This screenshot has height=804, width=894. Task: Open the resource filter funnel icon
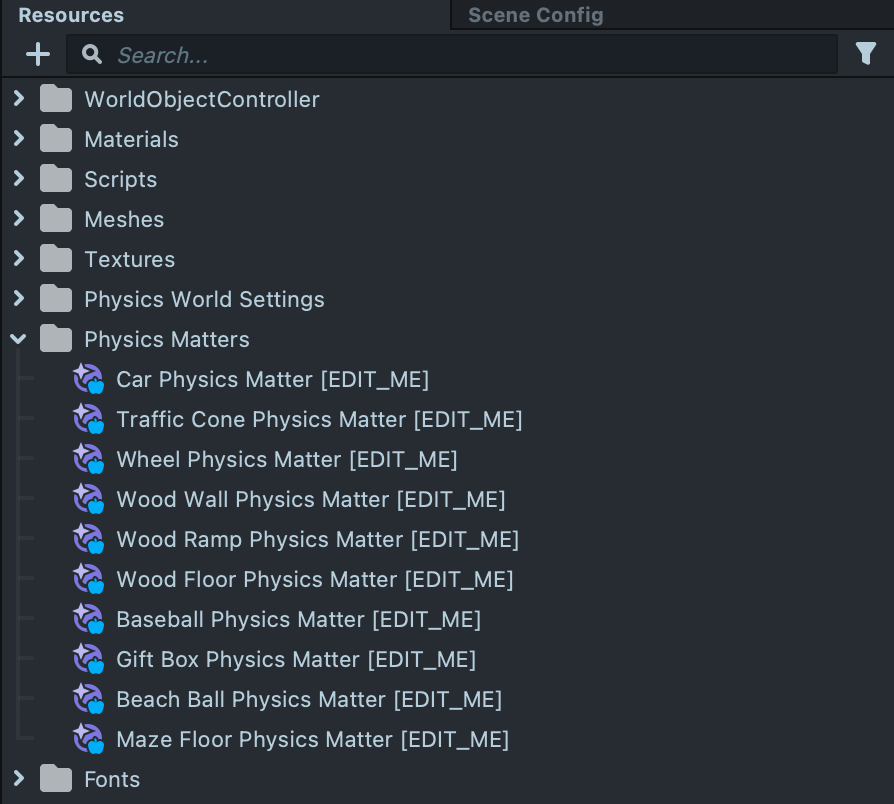(x=866, y=54)
